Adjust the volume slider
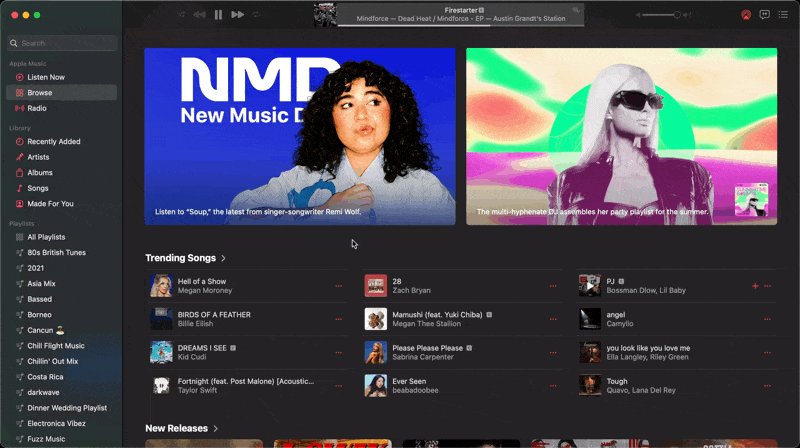 pyautogui.click(x=662, y=15)
